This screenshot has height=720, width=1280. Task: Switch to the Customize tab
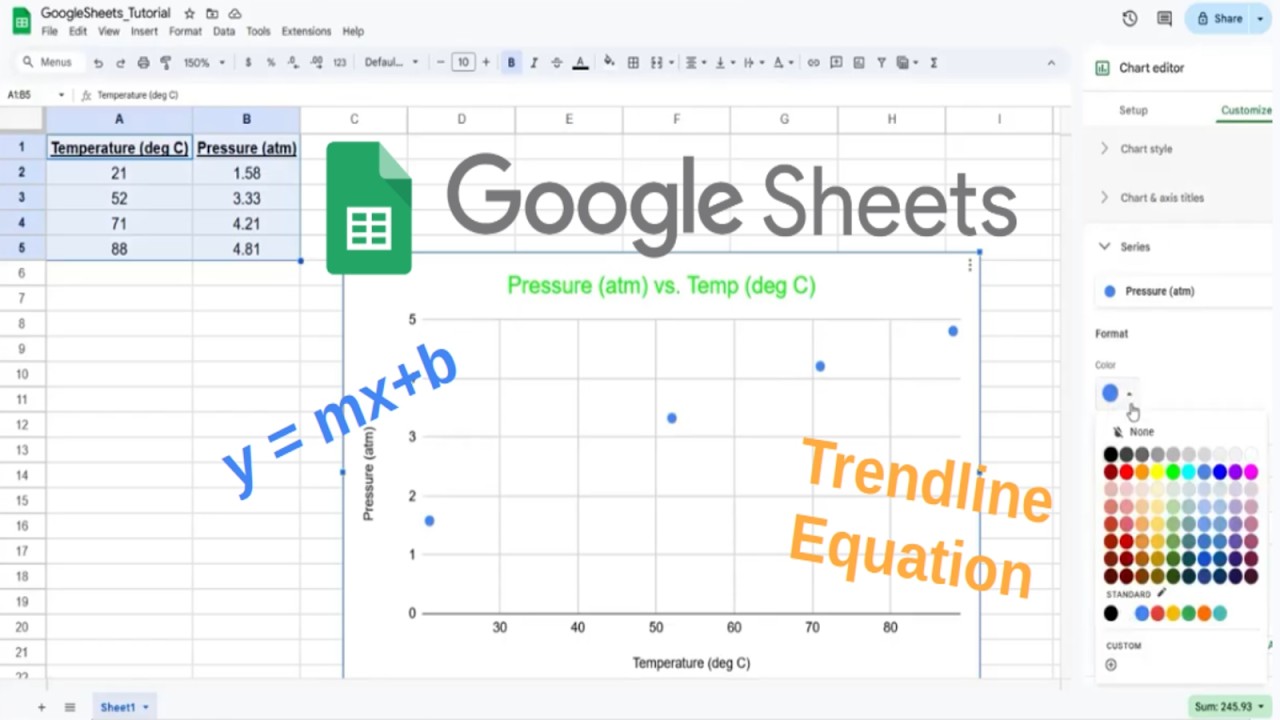click(x=1246, y=110)
